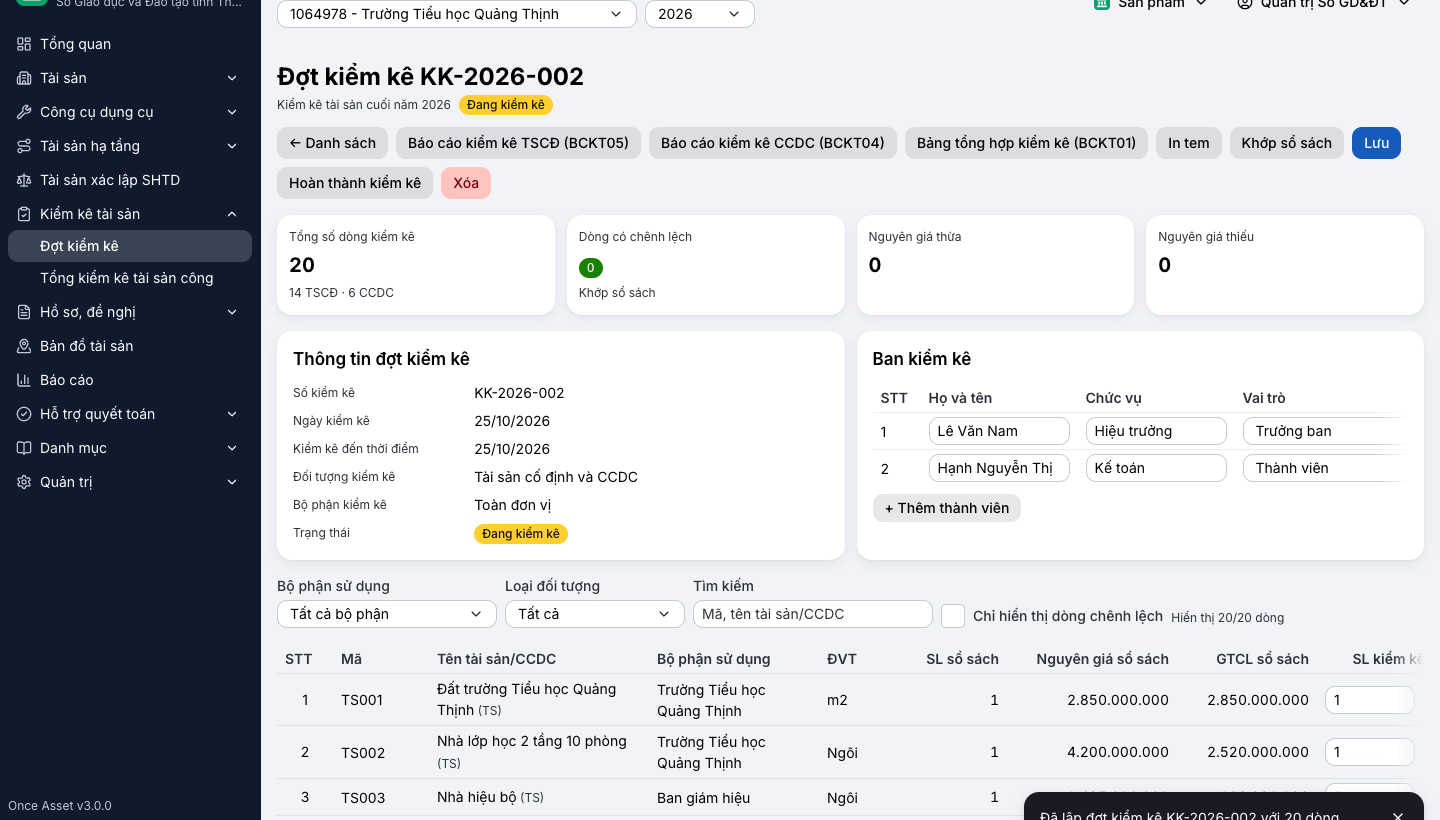Tick Chỉ hiển thị dòng chênh lệch checkbox
1440x820 pixels.
pyautogui.click(x=953, y=615)
